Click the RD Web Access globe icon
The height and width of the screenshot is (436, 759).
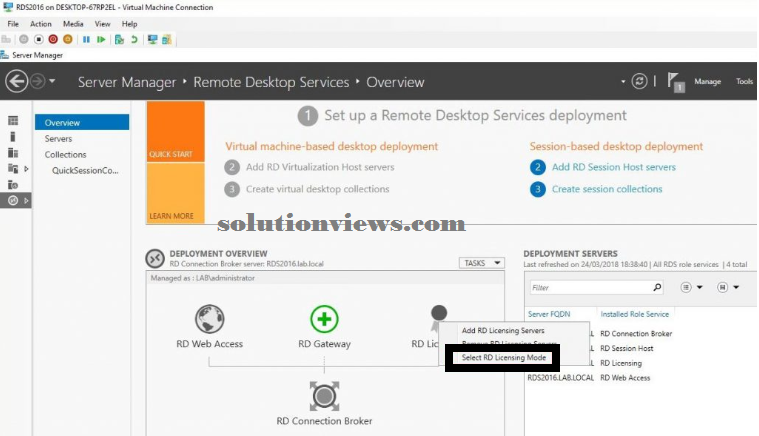210,319
